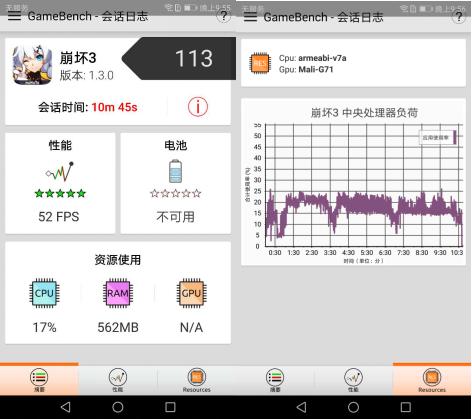Tap help question mark on right screen
The image size is (472, 419).
(459, 17)
